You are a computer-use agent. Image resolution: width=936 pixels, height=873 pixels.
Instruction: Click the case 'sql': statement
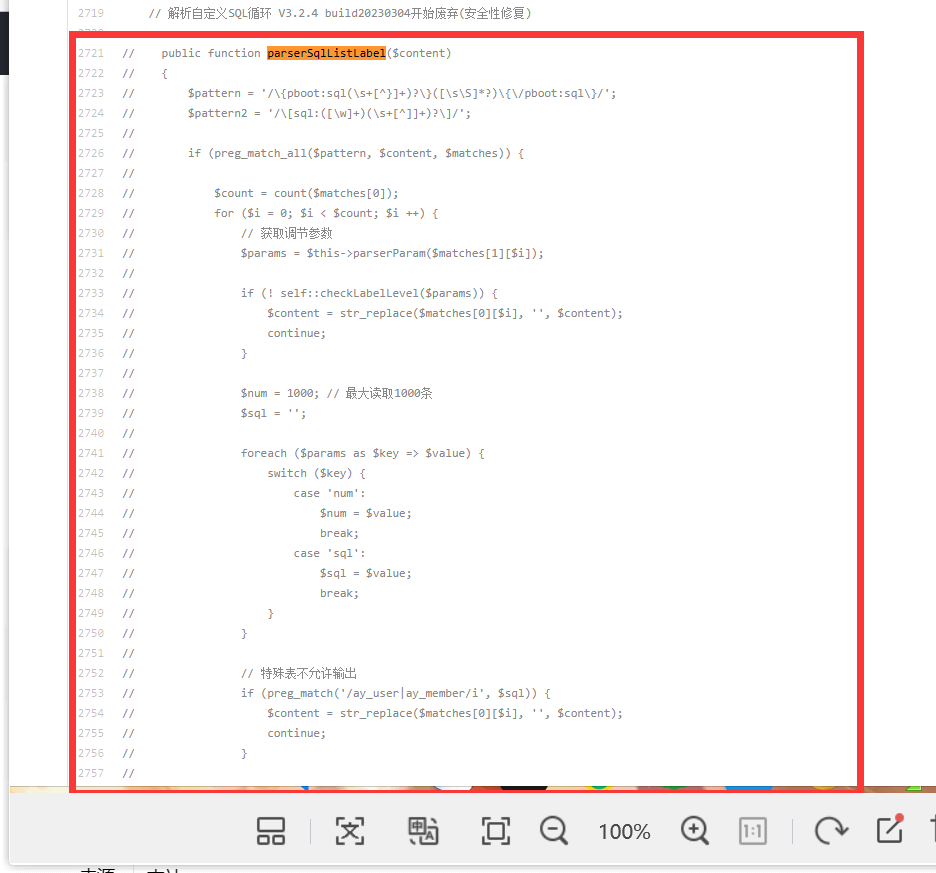coord(329,553)
